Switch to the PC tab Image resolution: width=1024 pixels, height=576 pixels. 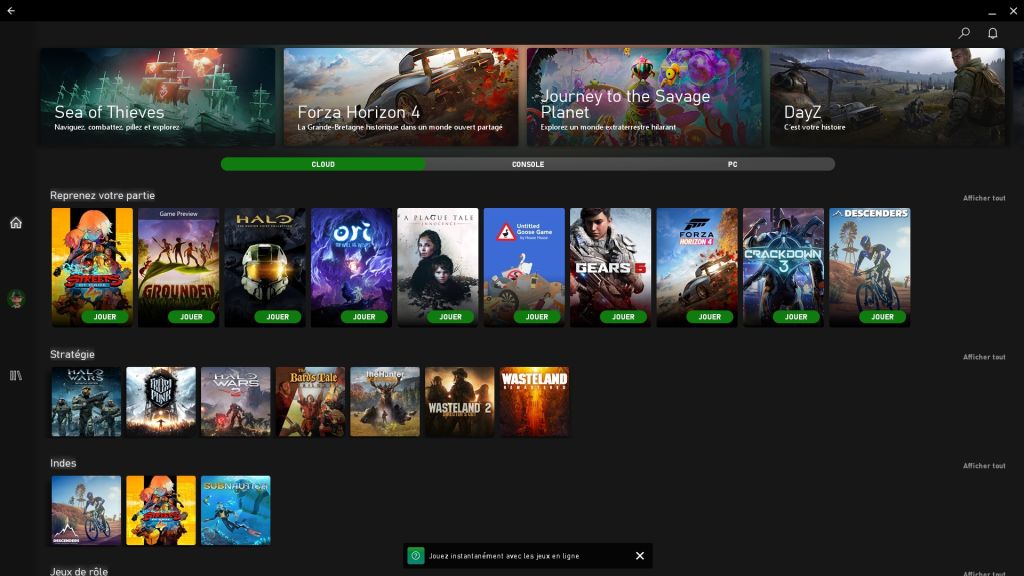(732, 165)
